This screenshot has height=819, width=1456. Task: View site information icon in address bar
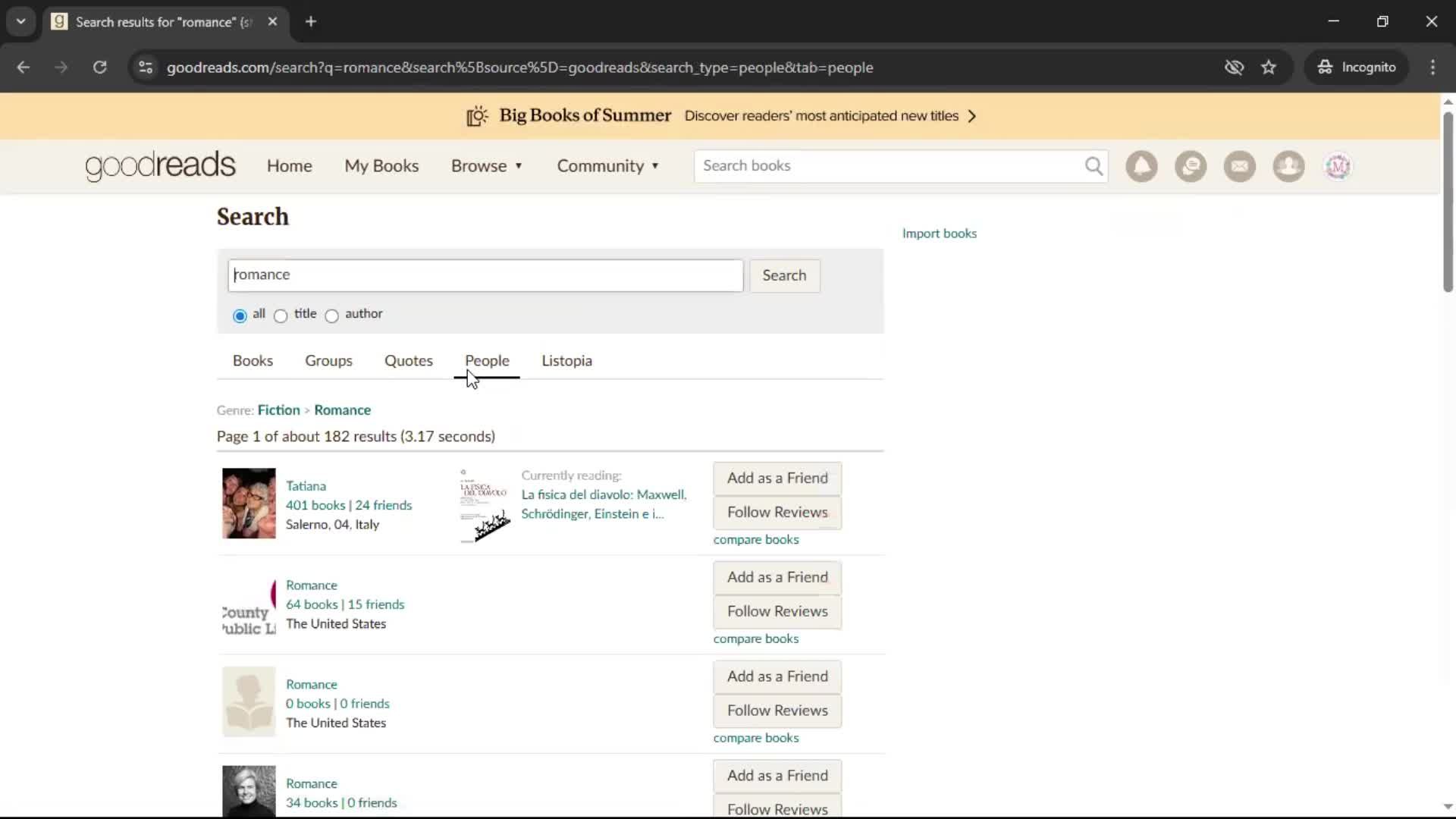tap(146, 67)
